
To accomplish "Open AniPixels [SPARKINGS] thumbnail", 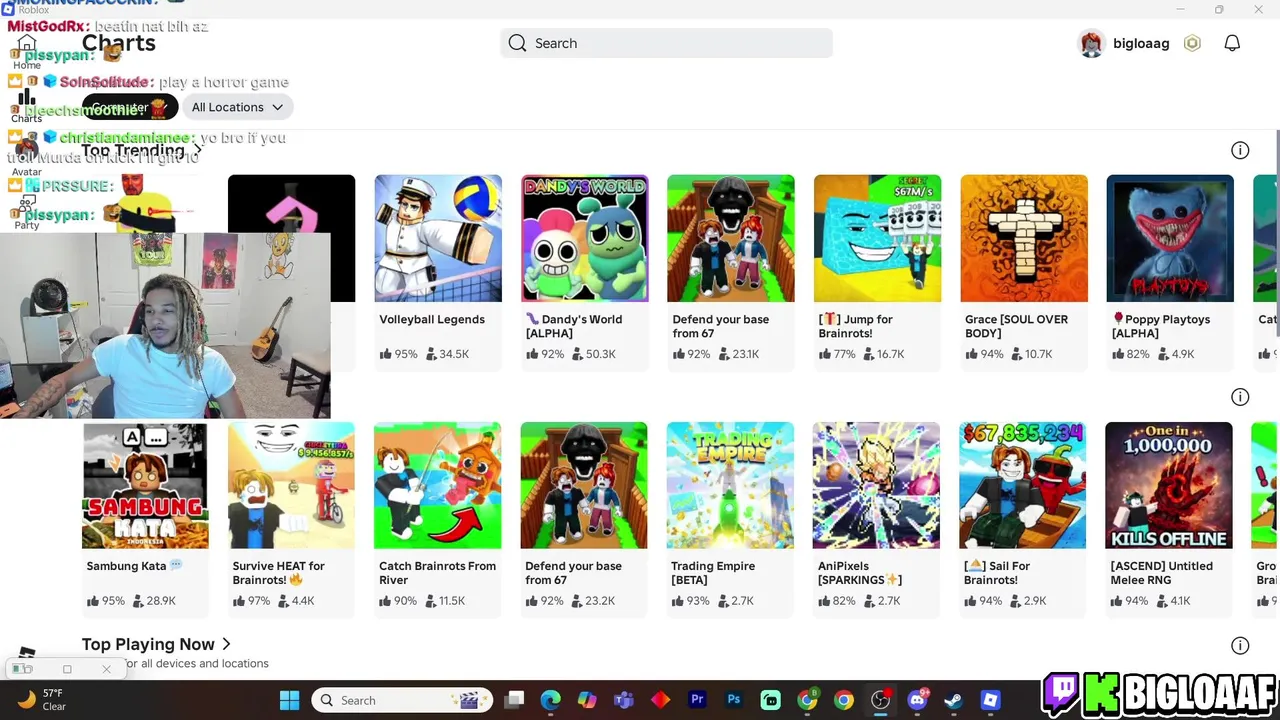I will pyautogui.click(x=876, y=485).
